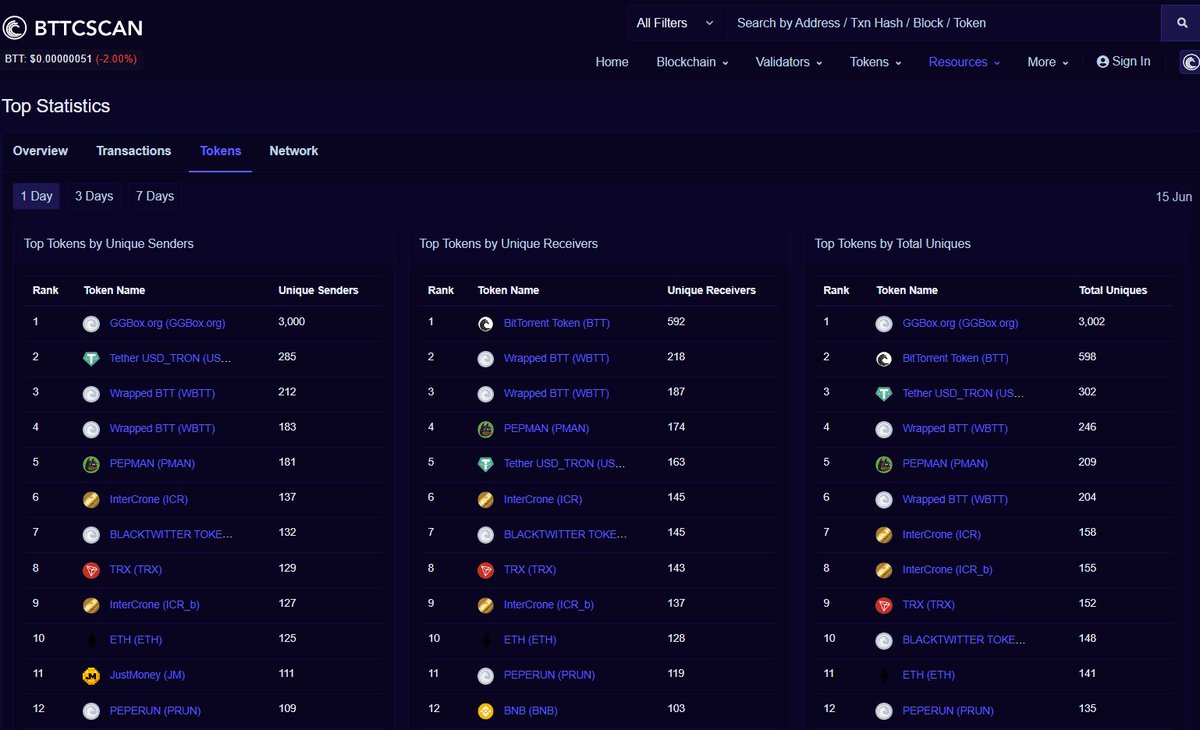Click JustMoney (JM) token icon
The height and width of the screenshot is (730, 1200).
click(91, 676)
